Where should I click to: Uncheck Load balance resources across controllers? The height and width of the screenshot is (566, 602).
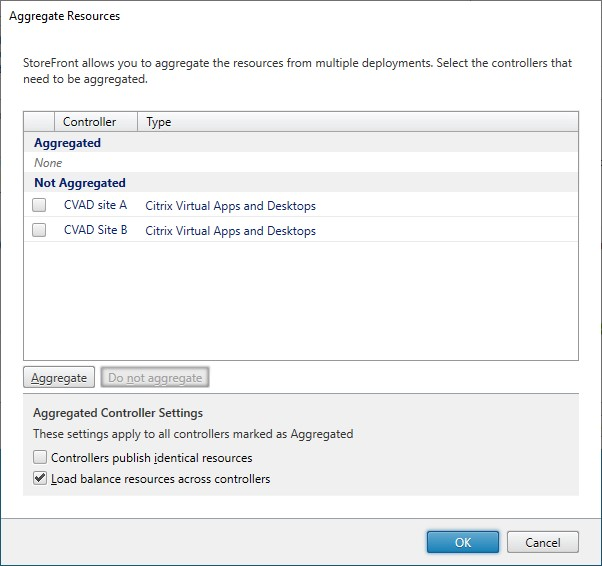[40, 479]
